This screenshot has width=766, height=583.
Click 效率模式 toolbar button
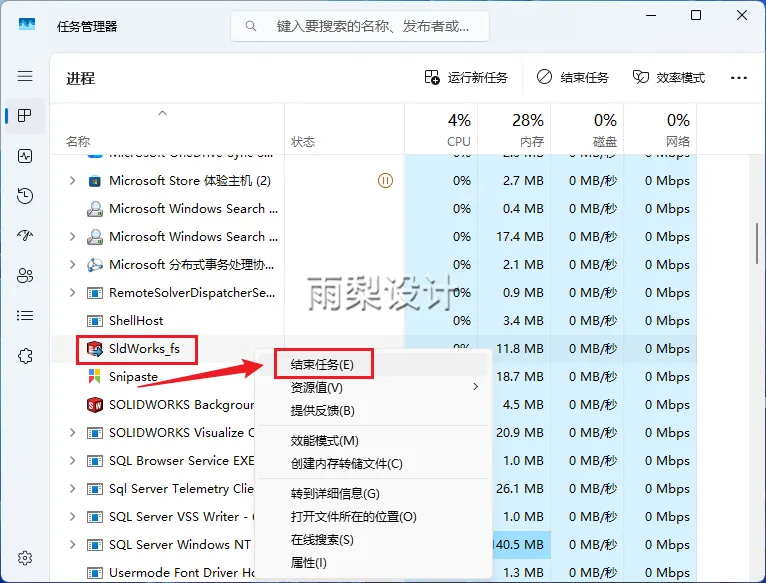click(669, 78)
